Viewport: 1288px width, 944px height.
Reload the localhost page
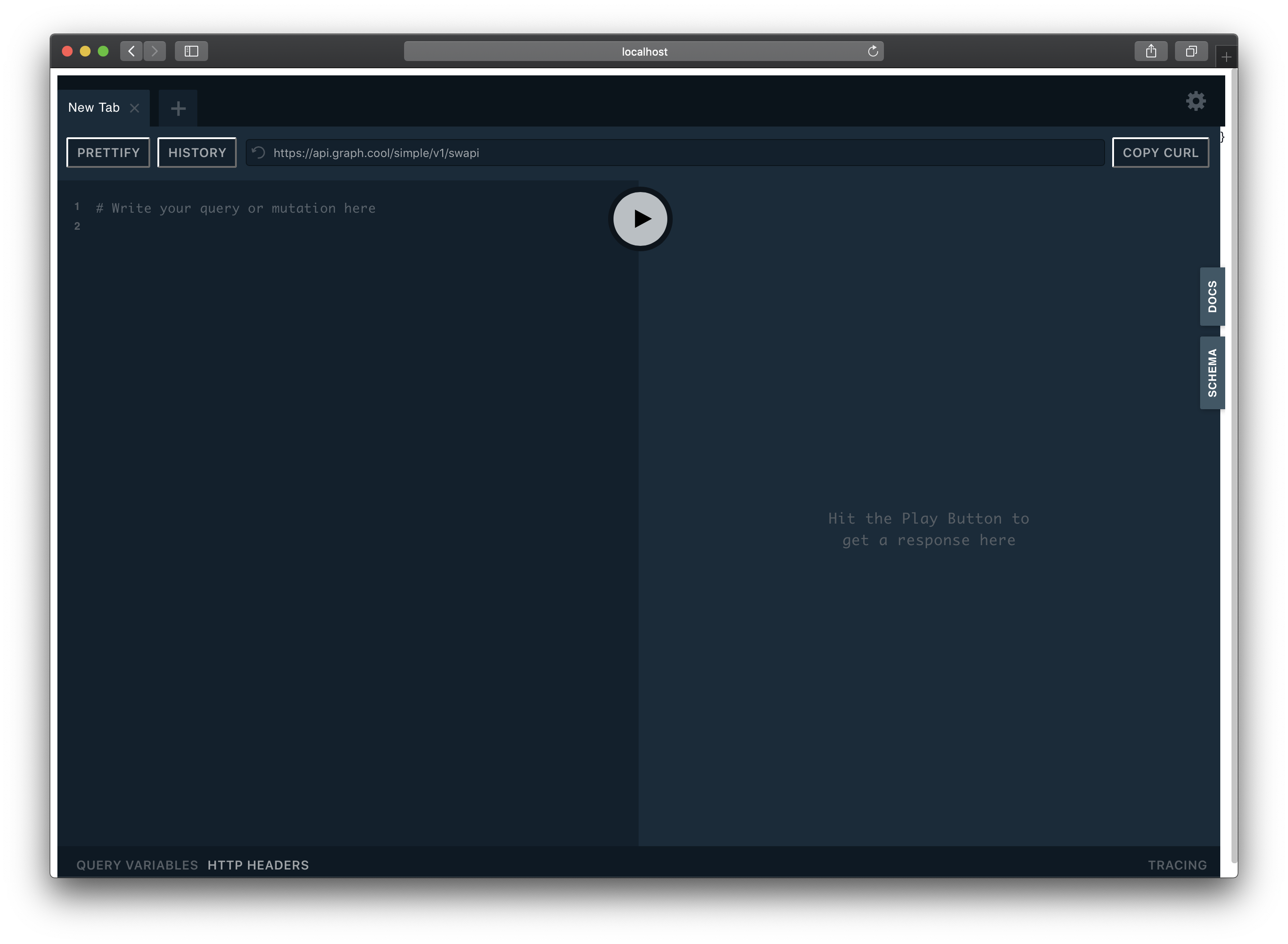[x=872, y=52]
